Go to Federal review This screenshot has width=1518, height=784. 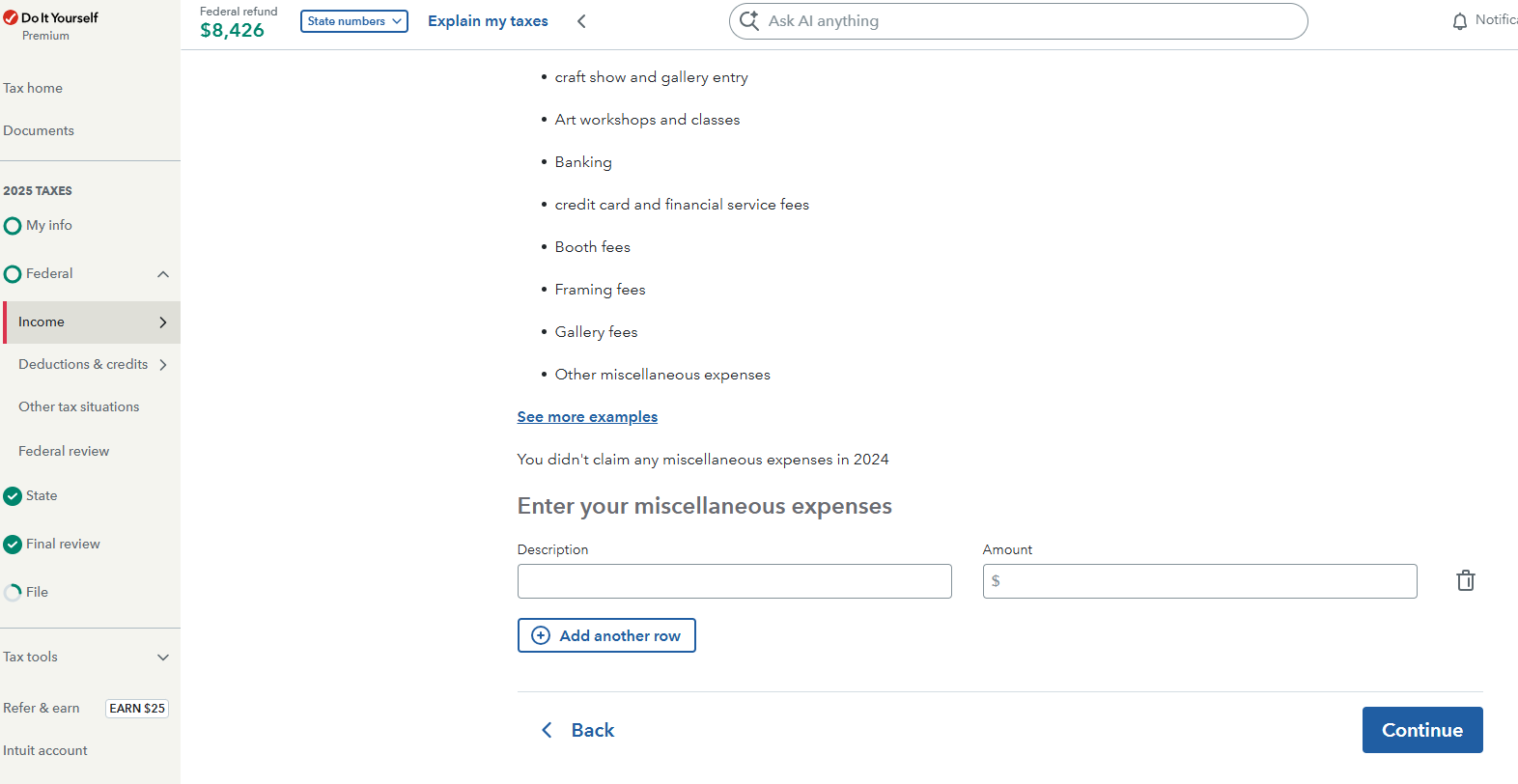(x=64, y=452)
